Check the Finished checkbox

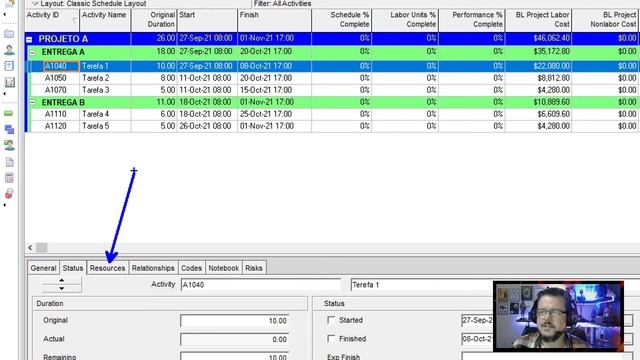coord(331,339)
